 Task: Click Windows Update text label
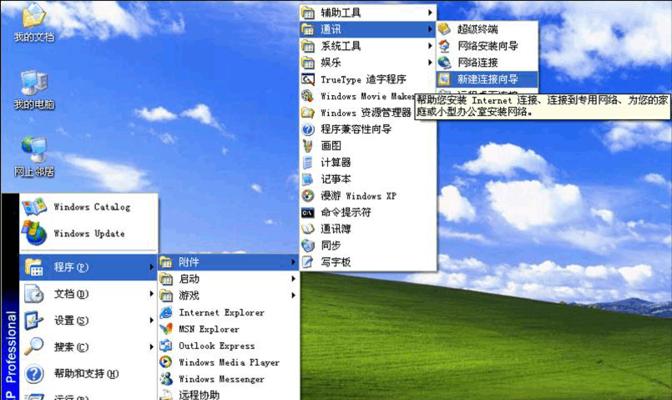coord(89,234)
